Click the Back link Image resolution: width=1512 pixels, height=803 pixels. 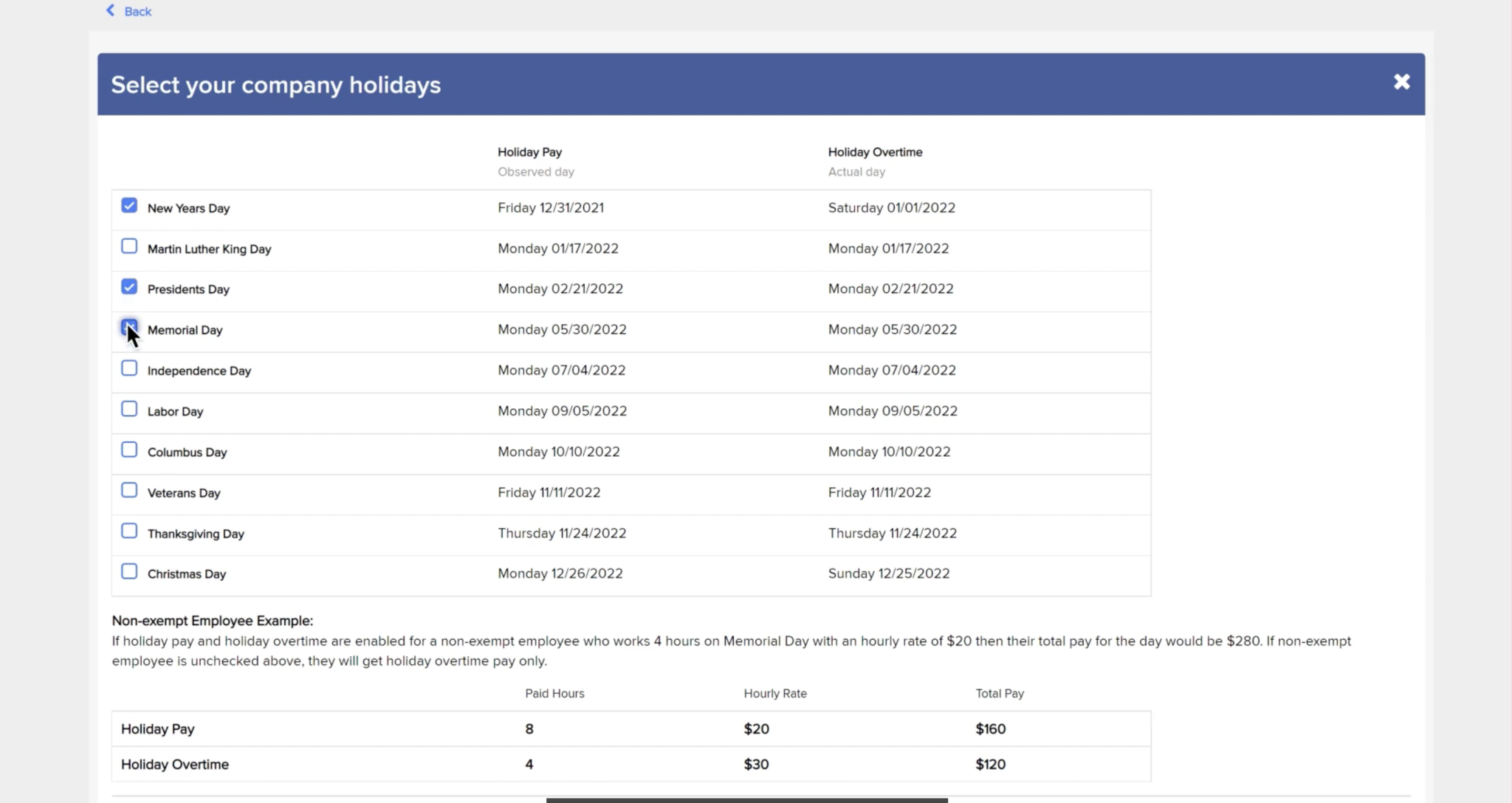coord(137,11)
